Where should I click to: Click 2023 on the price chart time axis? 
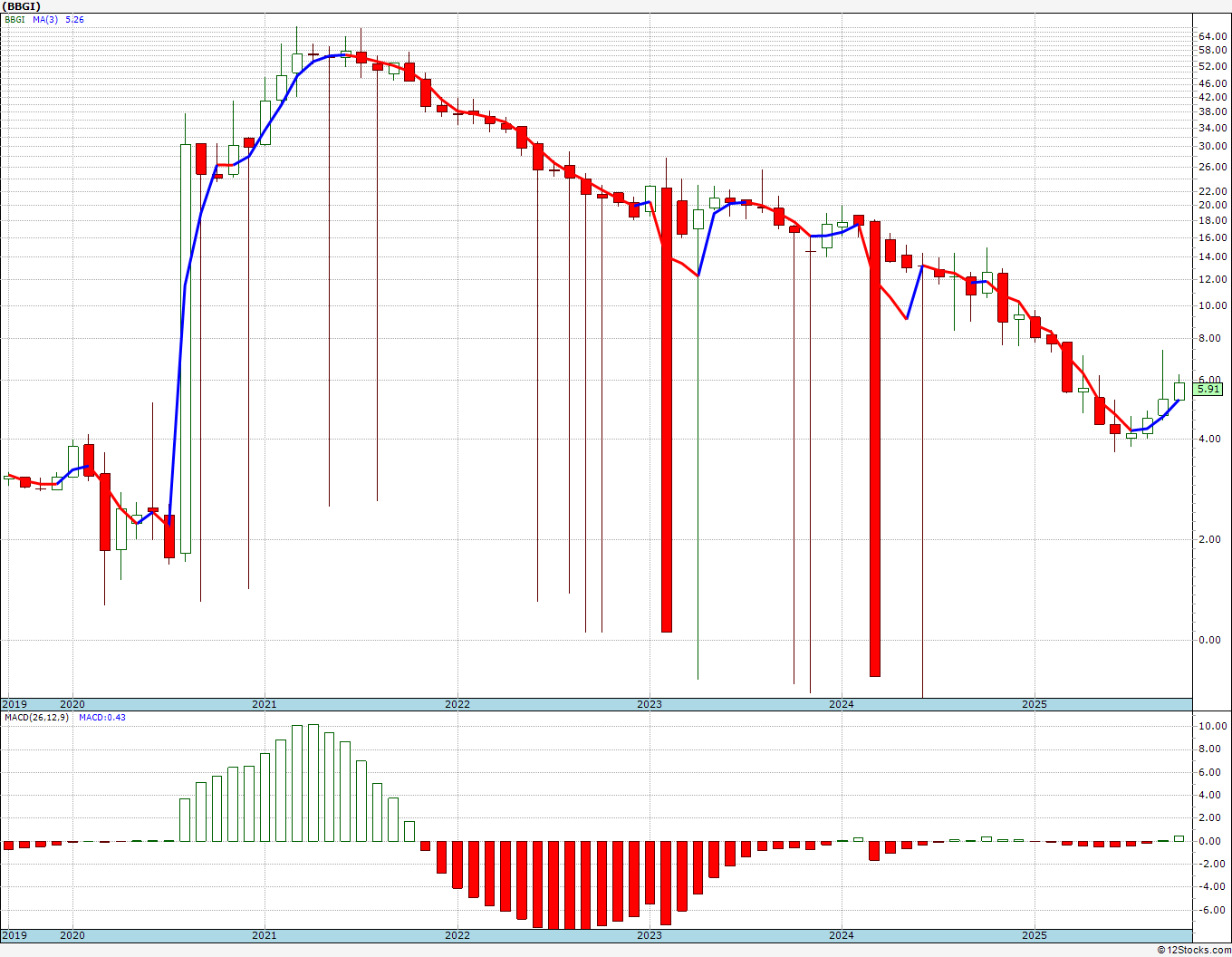(650, 704)
